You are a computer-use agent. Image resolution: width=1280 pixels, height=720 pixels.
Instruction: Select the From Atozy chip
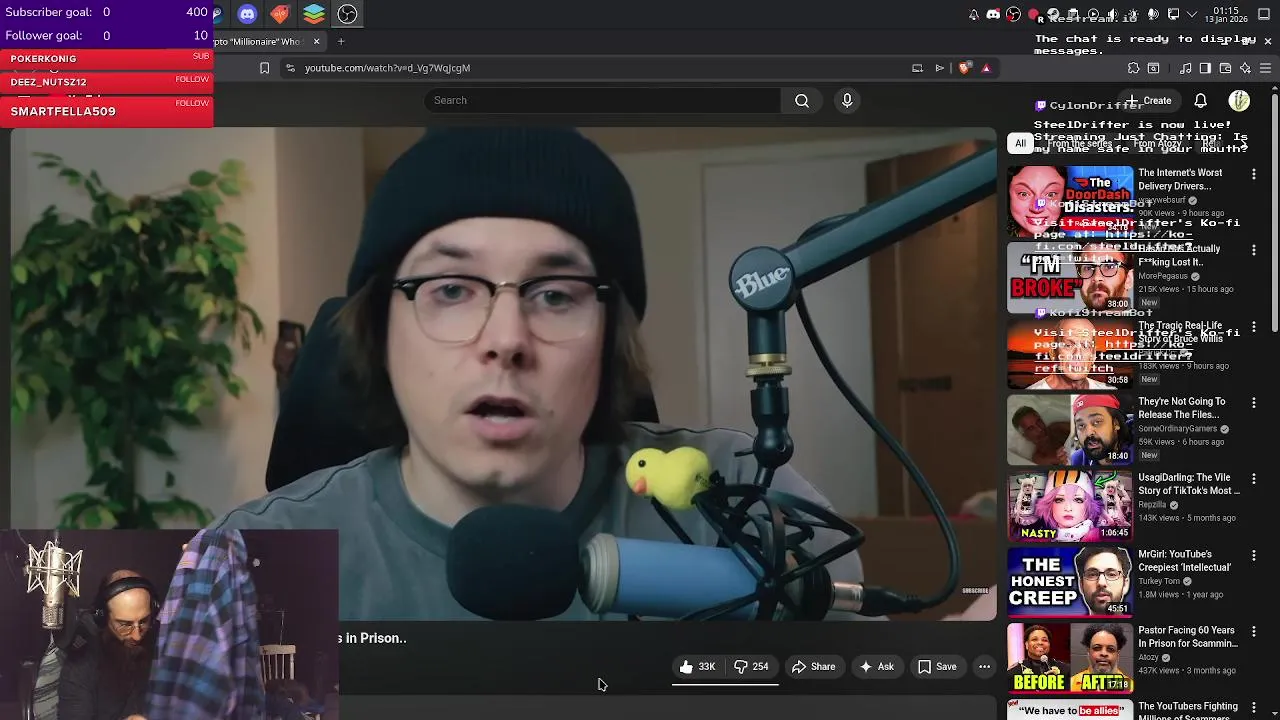point(1157,144)
